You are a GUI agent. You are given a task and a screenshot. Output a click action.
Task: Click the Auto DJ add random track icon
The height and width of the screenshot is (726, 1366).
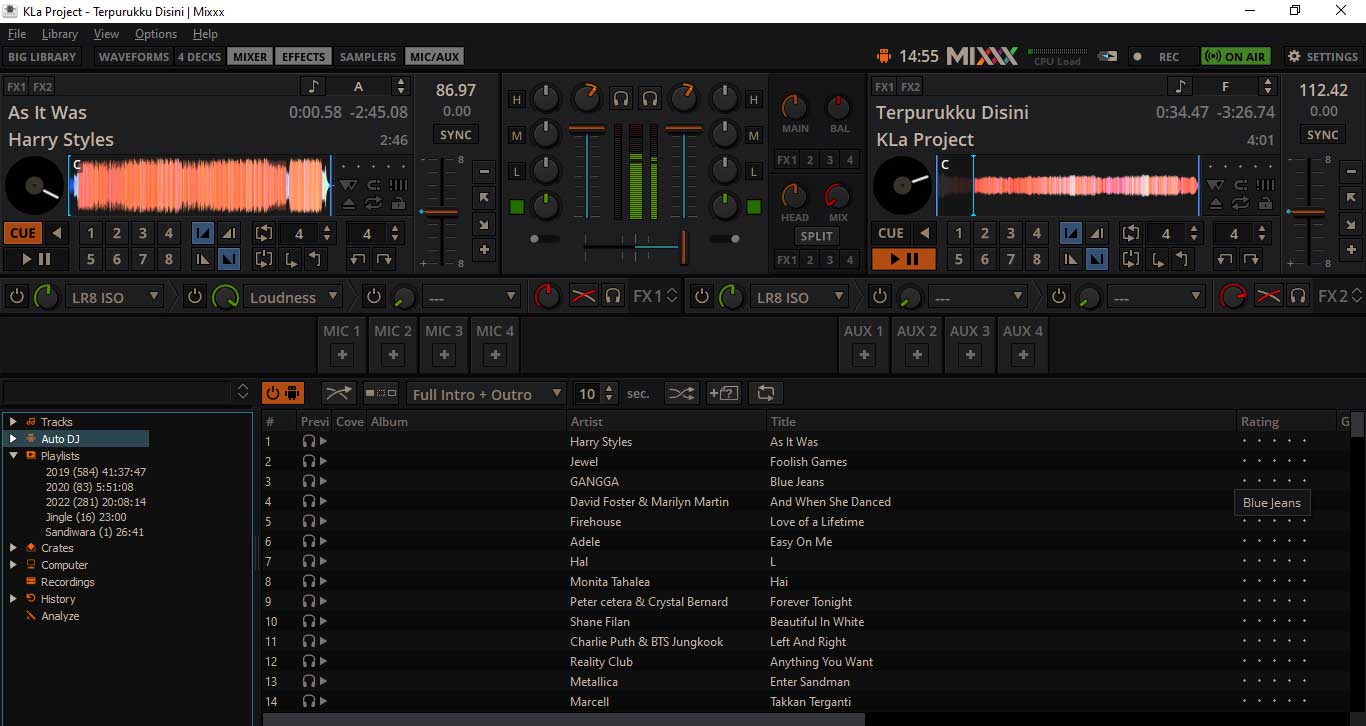723,394
